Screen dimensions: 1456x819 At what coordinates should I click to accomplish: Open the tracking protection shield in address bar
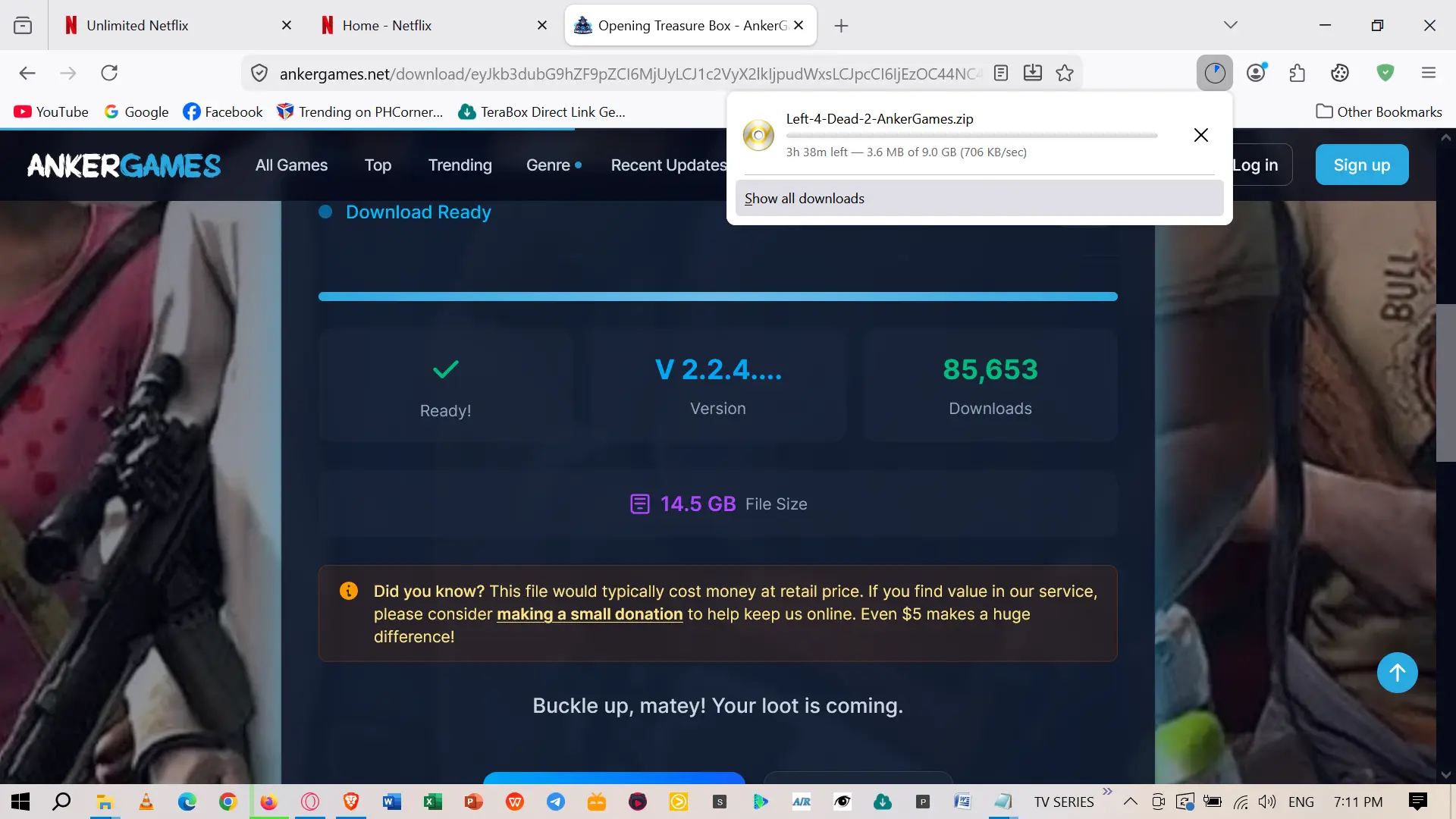[x=259, y=74]
